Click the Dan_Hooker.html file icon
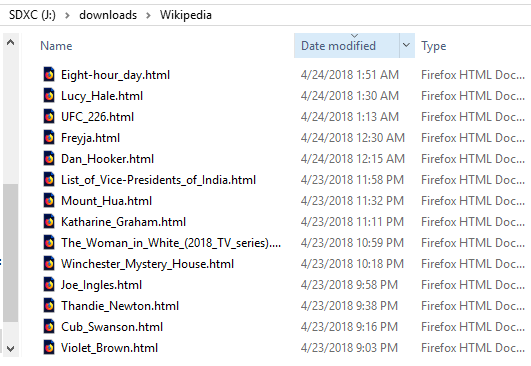This screenshot has height=366, width=531. coord(49,158)
